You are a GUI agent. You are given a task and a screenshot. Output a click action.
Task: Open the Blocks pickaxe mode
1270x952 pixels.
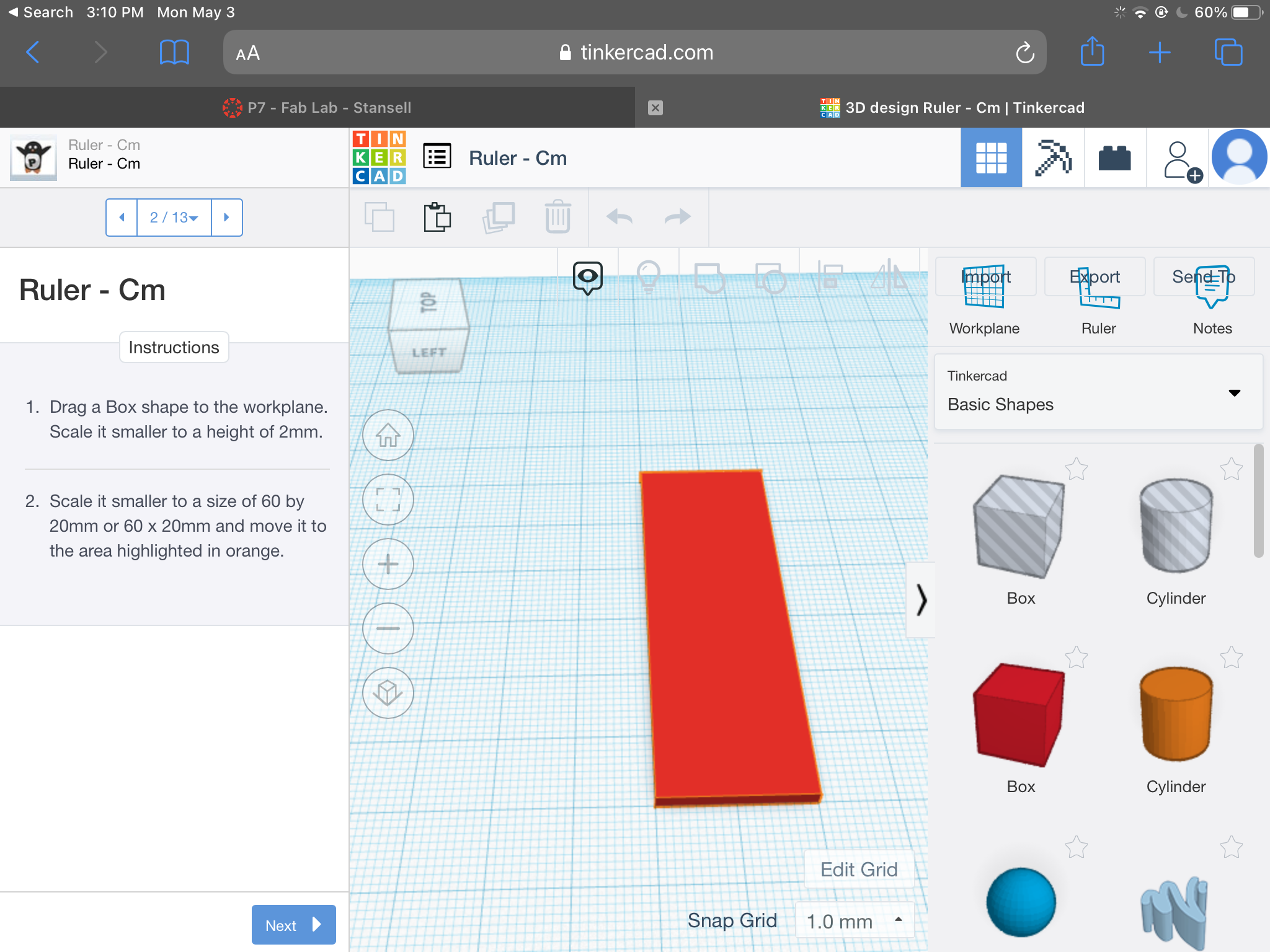click(x=1053, y=158)
